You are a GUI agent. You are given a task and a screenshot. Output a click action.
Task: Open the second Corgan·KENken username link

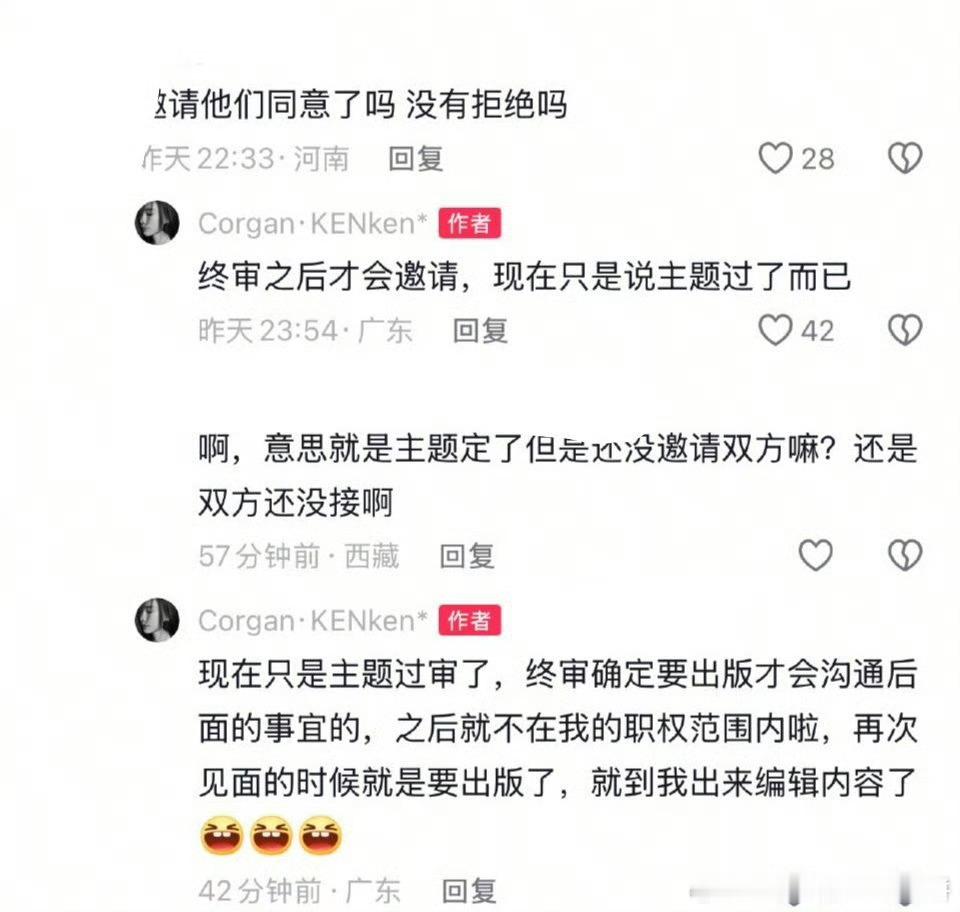(312, 621)
